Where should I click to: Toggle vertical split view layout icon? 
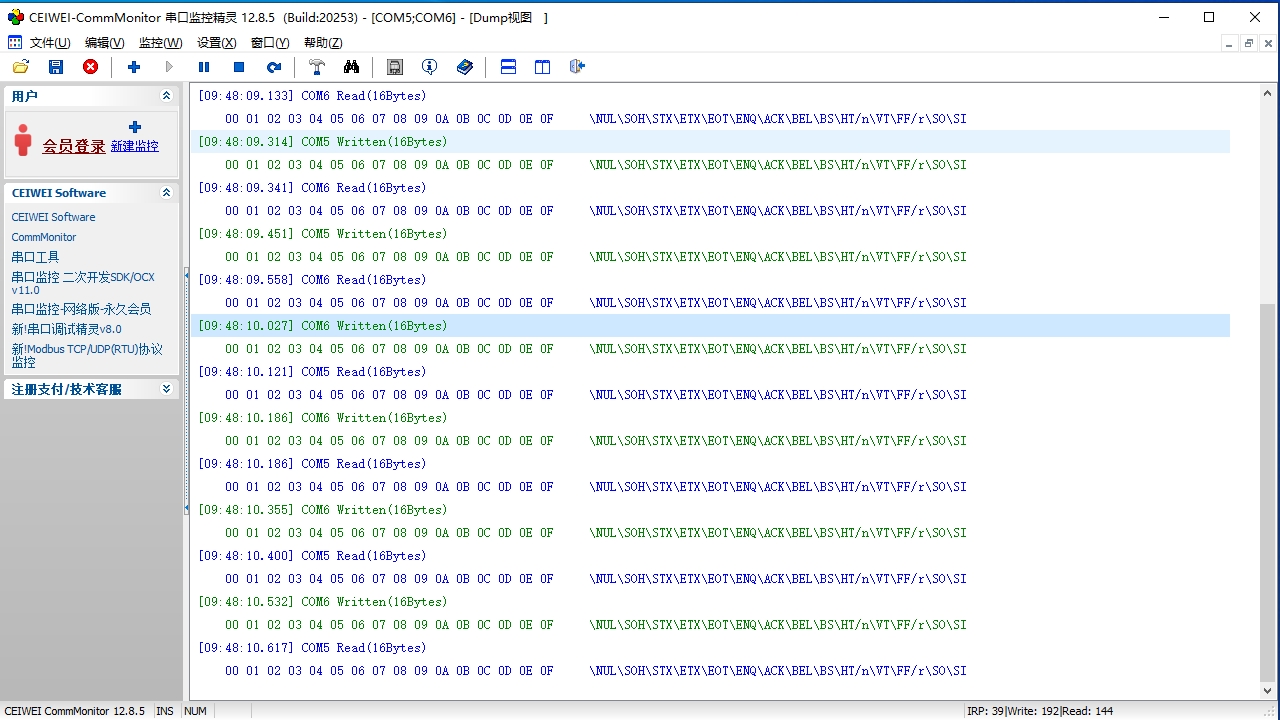pyautogui.click(x=542, y=67)
